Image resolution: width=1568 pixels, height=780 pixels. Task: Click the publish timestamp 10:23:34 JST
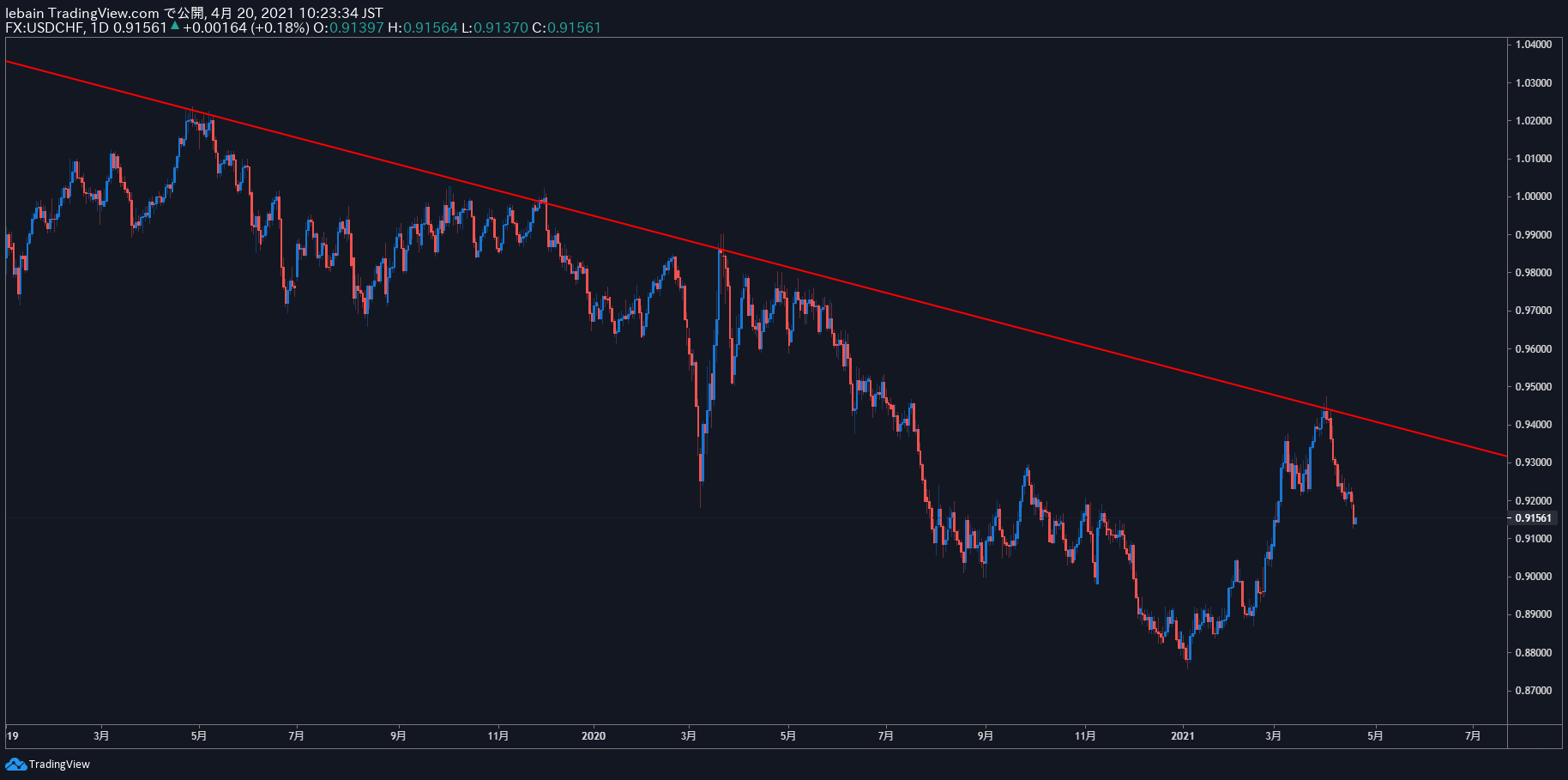point(341,13)
